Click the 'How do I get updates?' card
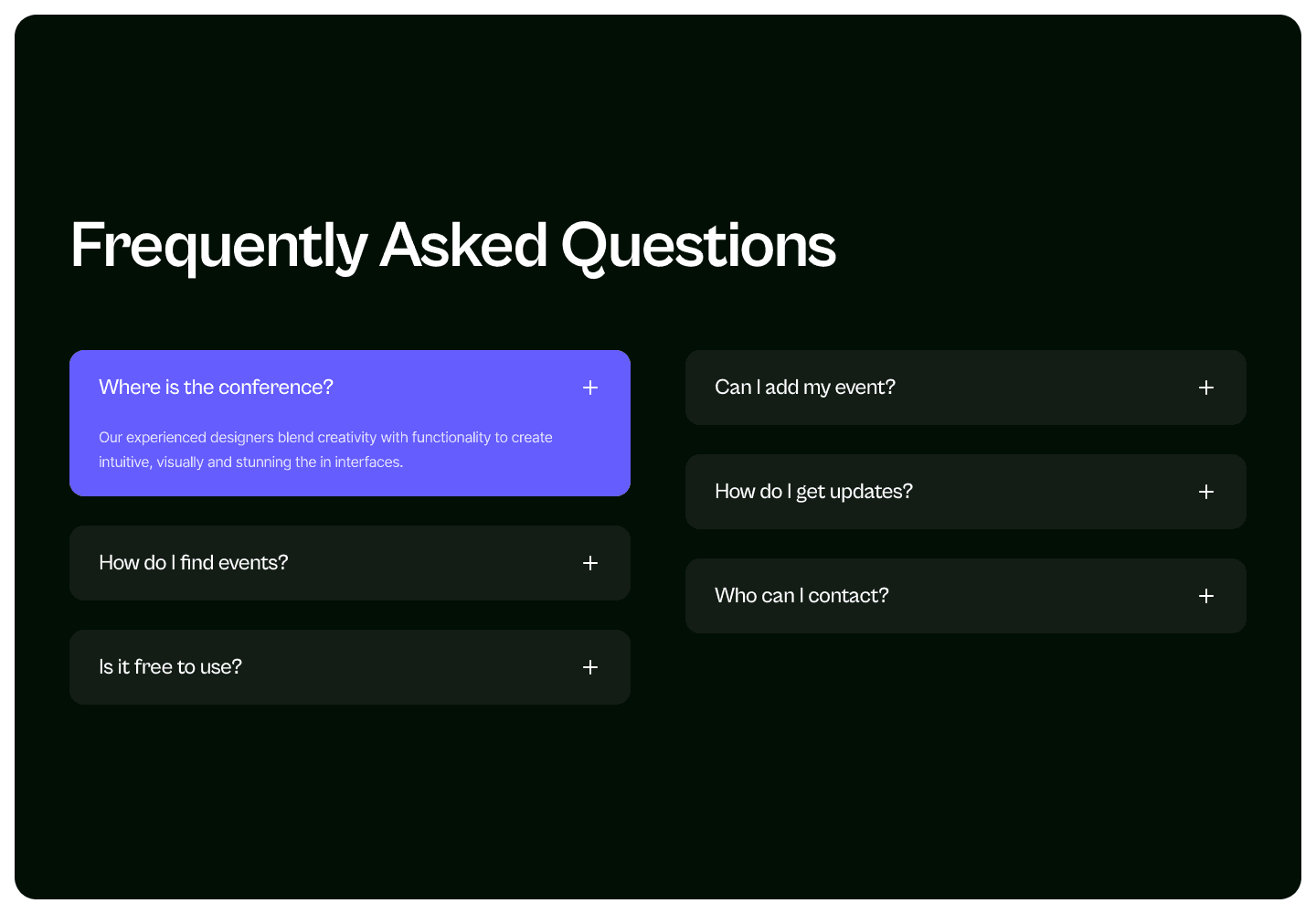 click(965, 492)
